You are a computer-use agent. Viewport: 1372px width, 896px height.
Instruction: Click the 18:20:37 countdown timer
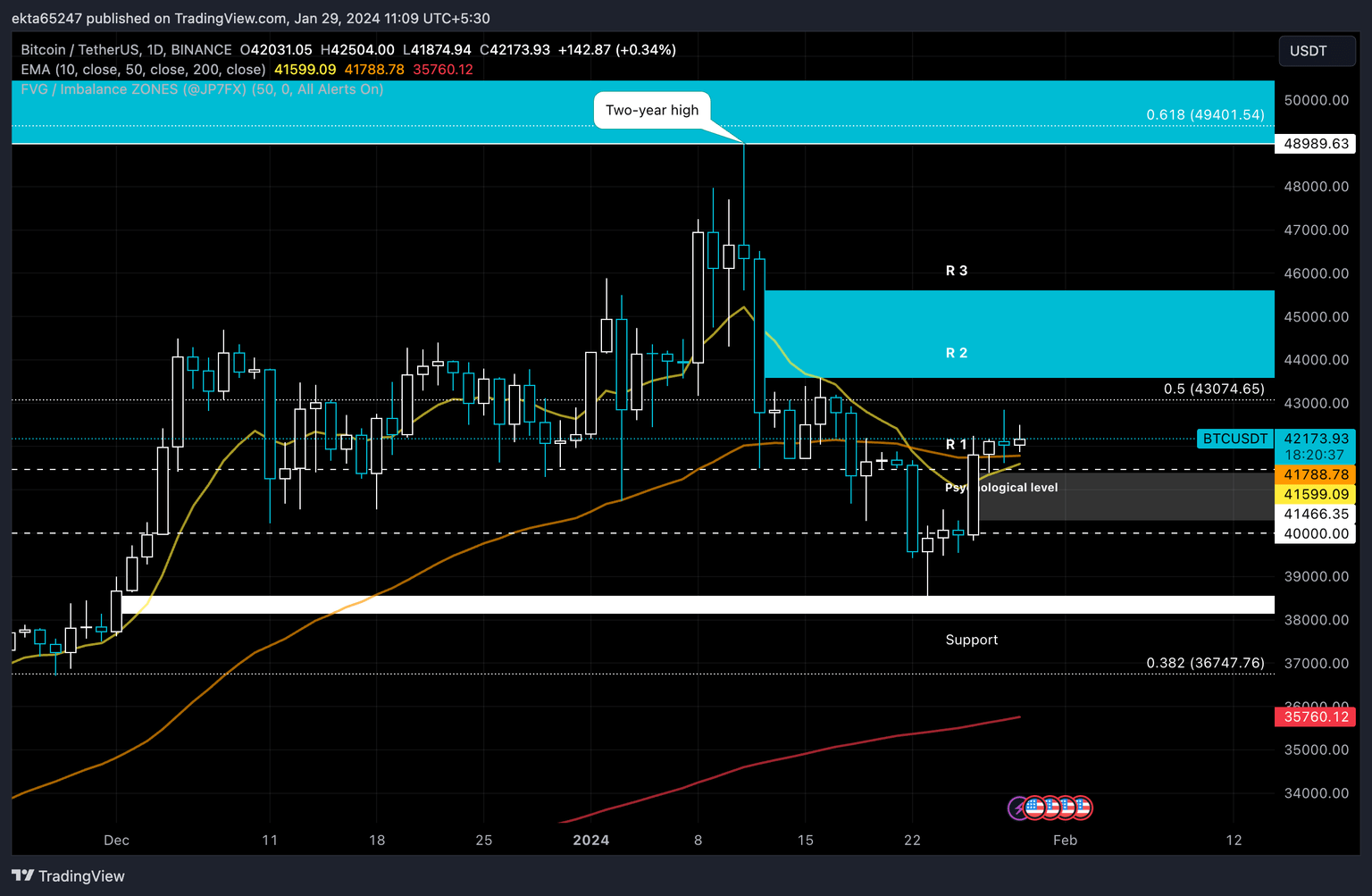[1312, 455]
